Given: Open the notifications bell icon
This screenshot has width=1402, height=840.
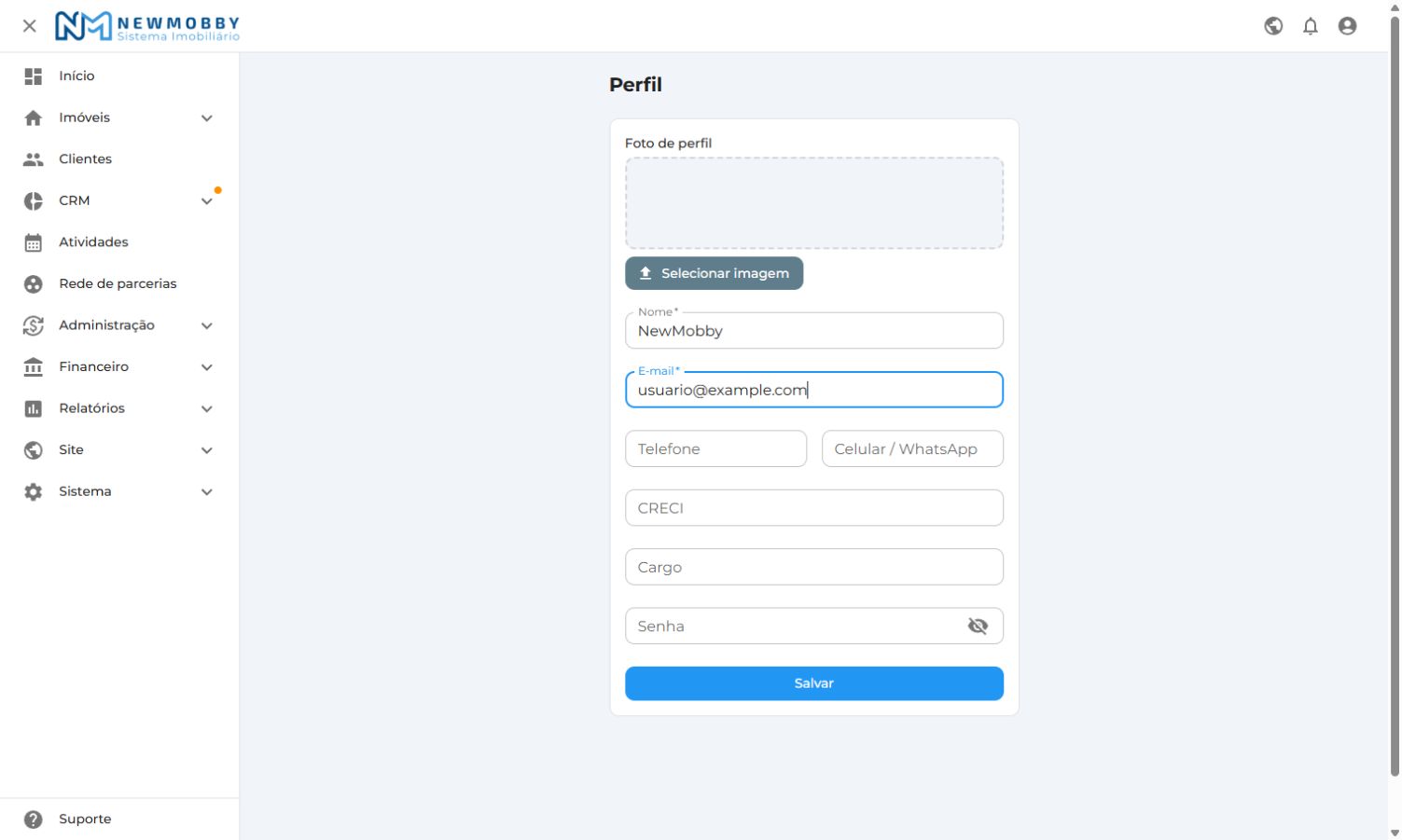Looking at the screenshot, I should click(x=1311, y=26).
